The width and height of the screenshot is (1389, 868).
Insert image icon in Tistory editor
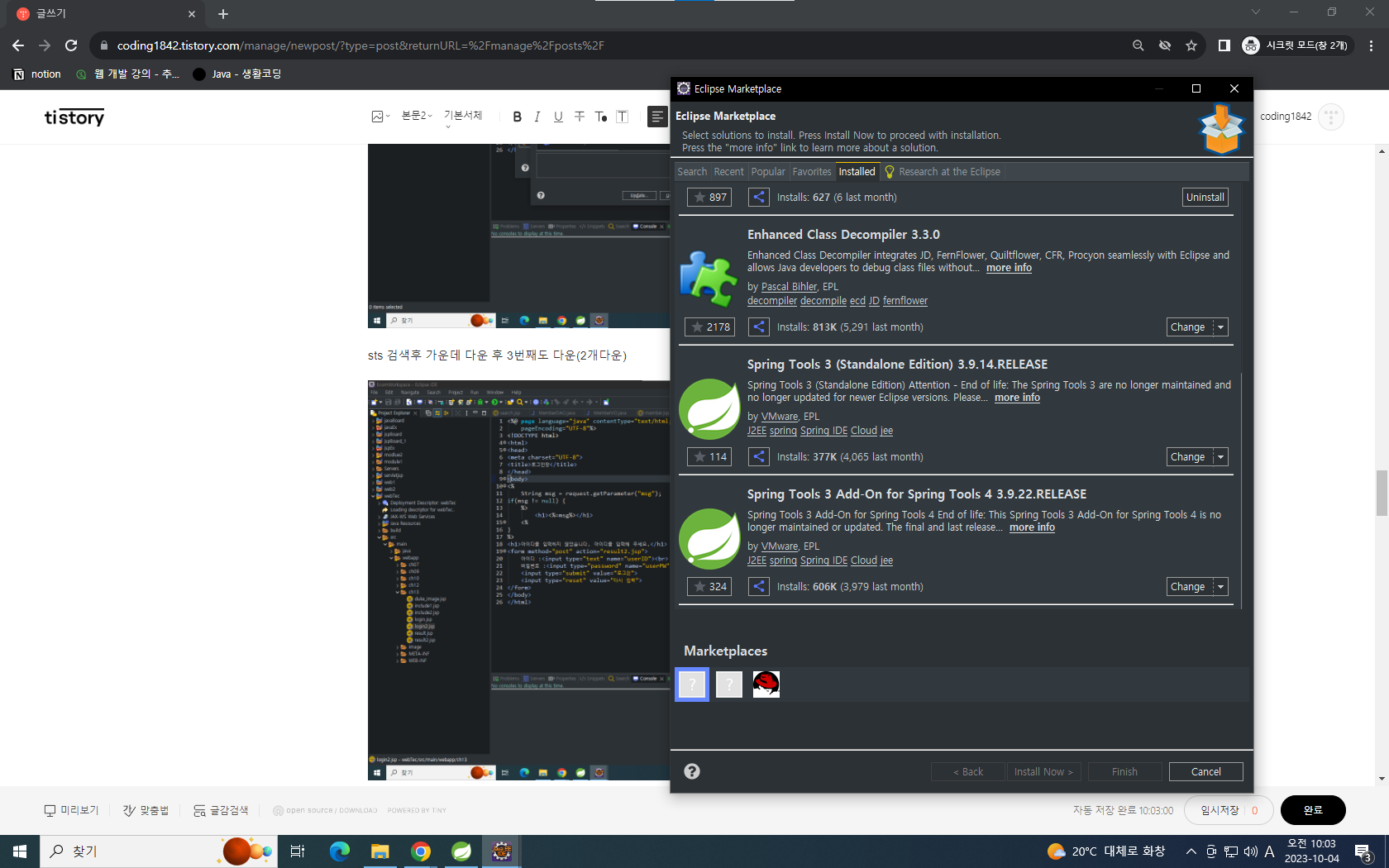[x=380, y=117]
